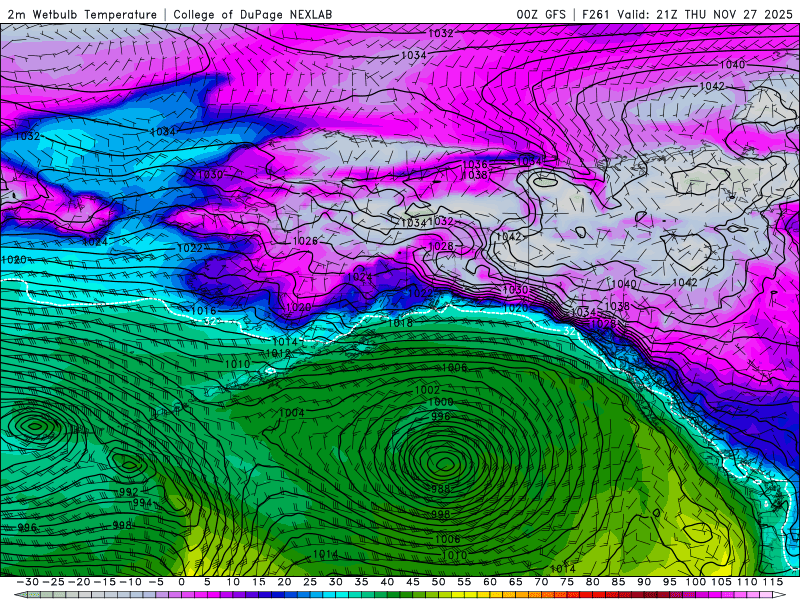Viewport: 800px width, 600px height.
Task: Click the "College of DuPage NEXLAB" label
Action: click(253, 14)
